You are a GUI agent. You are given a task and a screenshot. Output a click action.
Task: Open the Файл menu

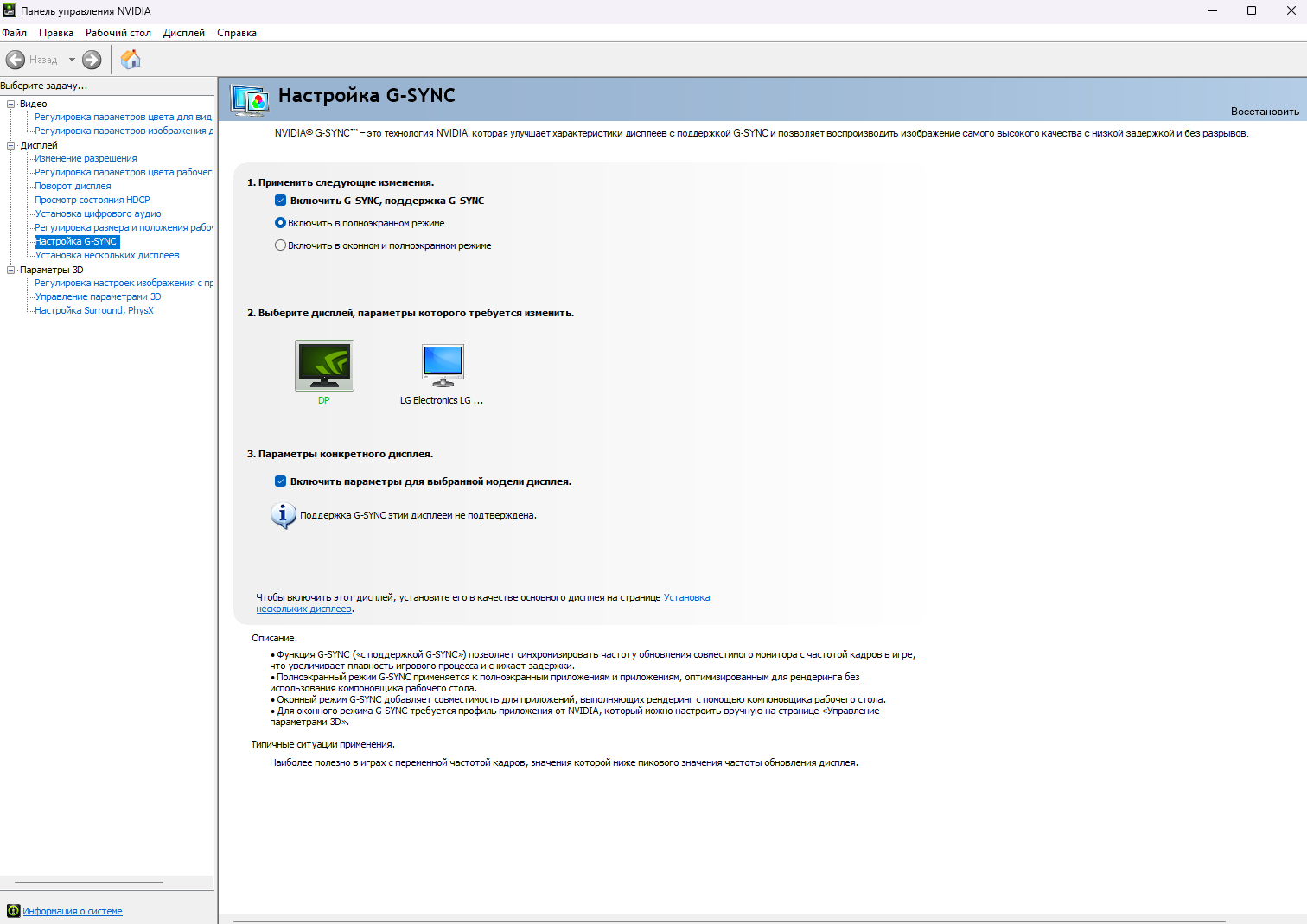(x=14, y=33)
